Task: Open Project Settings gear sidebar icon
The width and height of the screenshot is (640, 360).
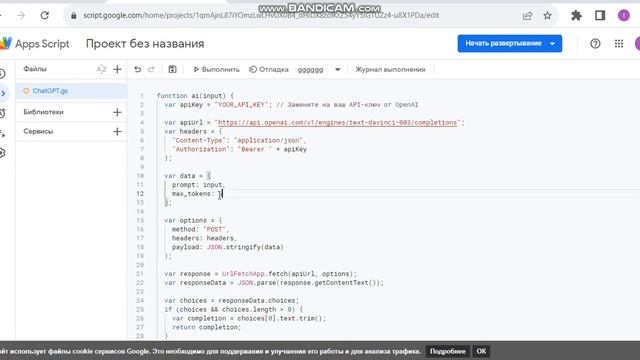Action: click(x=2, y=153)
